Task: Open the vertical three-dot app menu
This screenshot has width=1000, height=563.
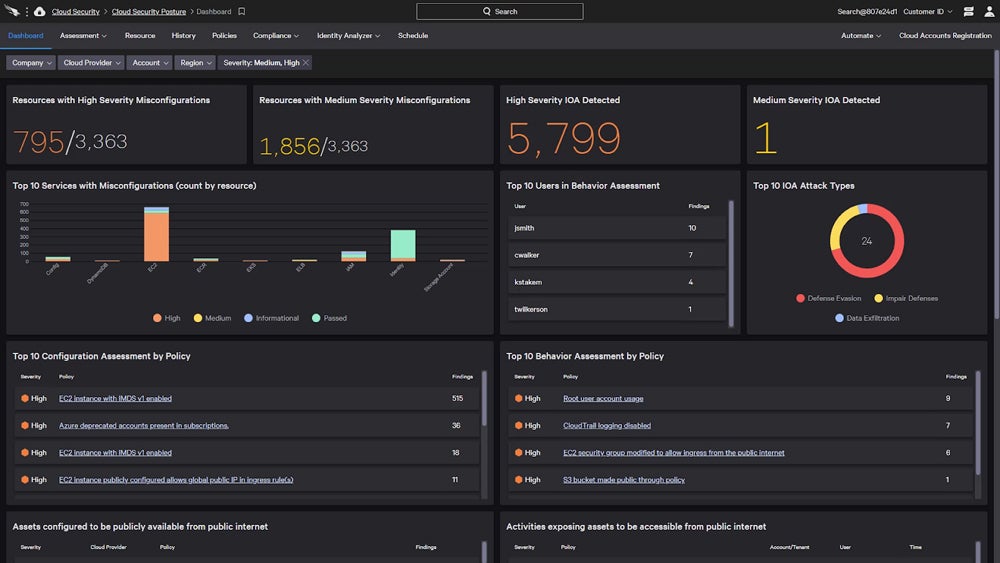Action: click(x=26, y=12)
